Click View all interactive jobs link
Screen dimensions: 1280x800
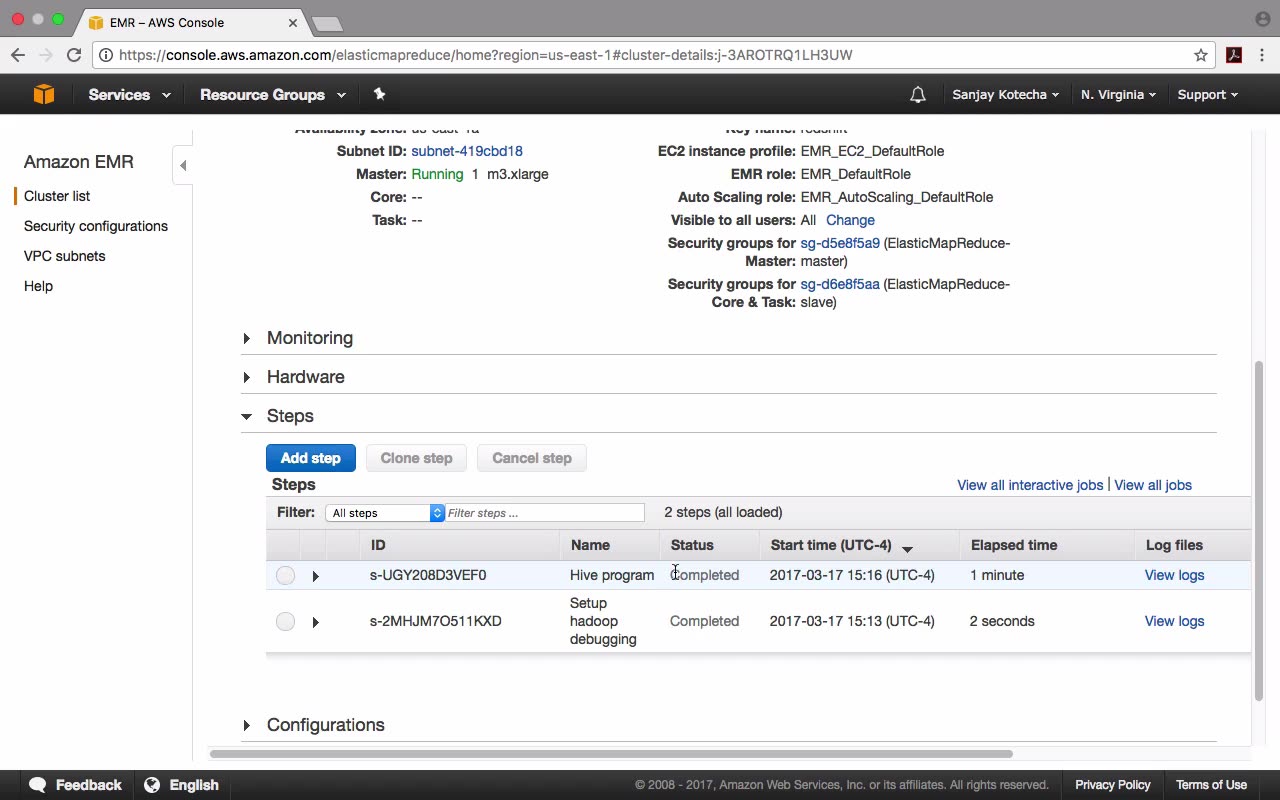pyautogui.click(x=1030, y=485)
